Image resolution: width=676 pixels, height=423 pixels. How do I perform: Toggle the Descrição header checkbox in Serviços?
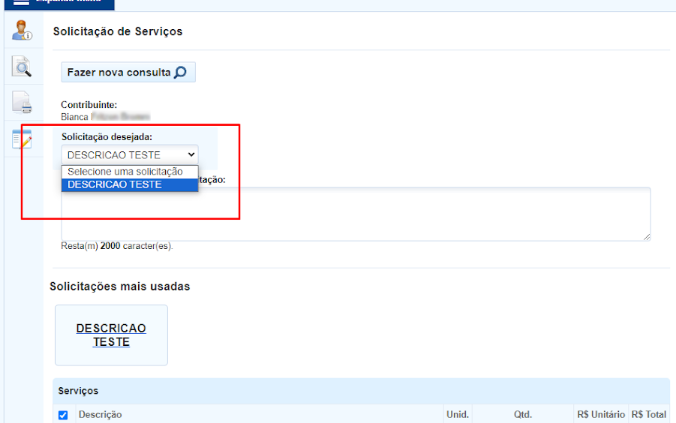63,415
